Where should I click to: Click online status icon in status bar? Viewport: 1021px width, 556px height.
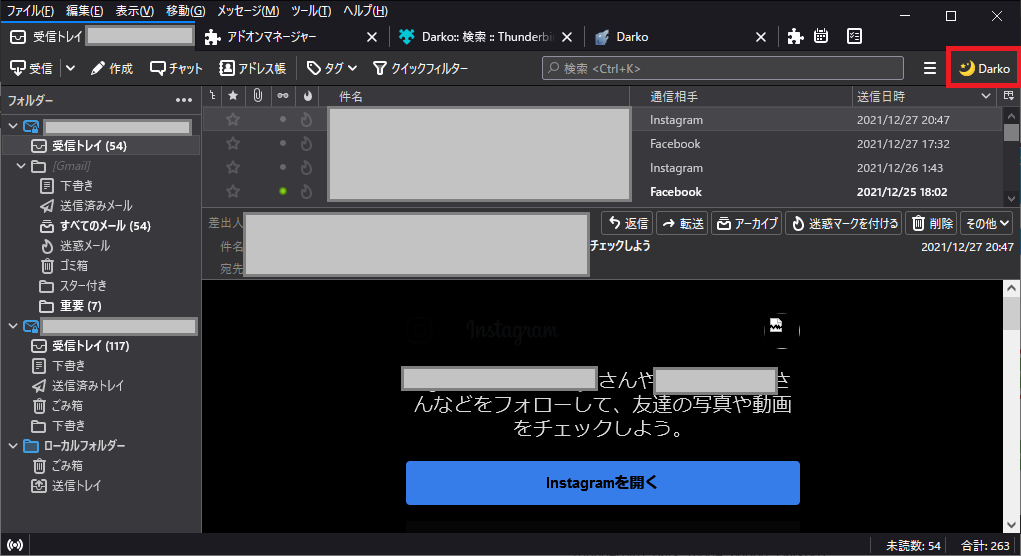point(14,545)
